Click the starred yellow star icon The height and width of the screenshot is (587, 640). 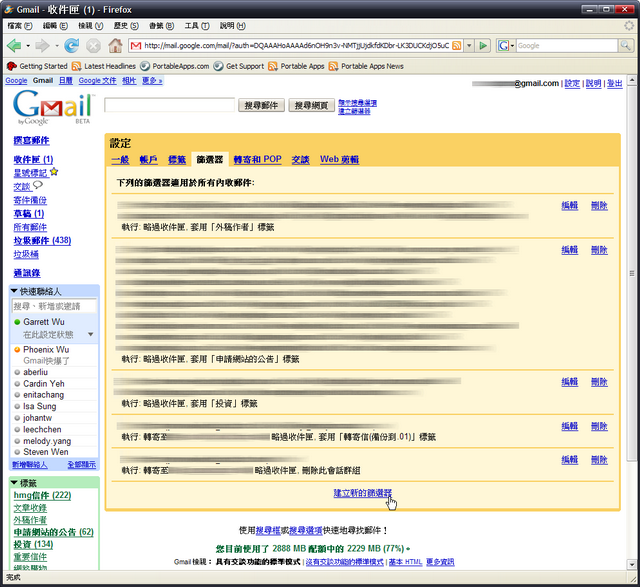(54, 172)
